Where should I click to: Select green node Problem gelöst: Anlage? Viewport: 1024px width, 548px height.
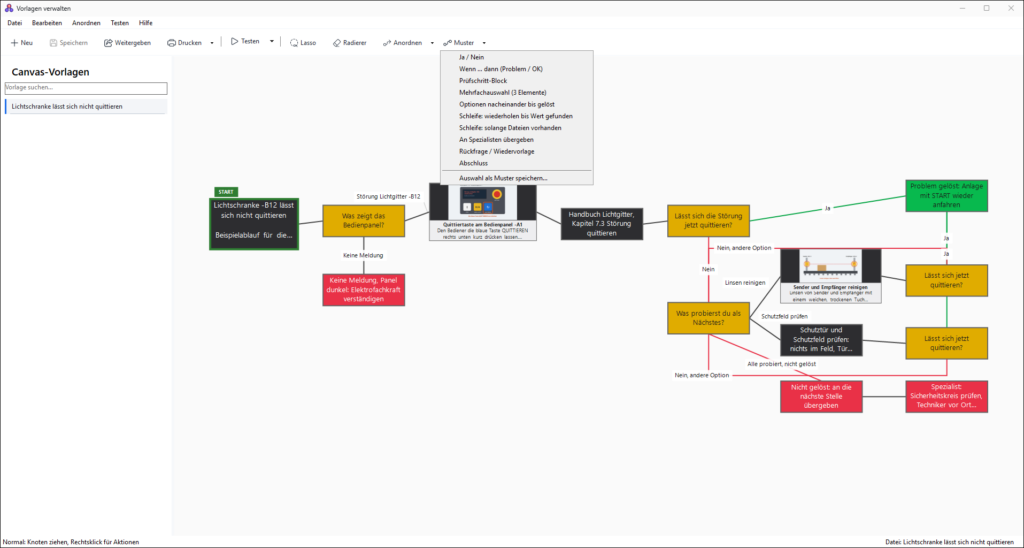click(x=946, y=196)
